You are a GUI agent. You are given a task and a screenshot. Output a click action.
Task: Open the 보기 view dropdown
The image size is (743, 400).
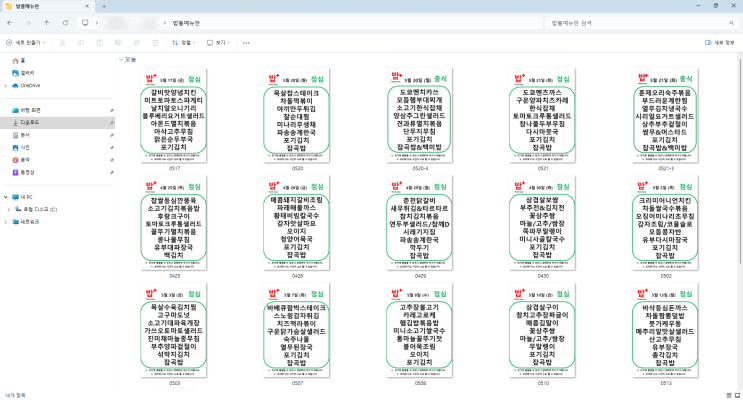[x=218, y=43]
